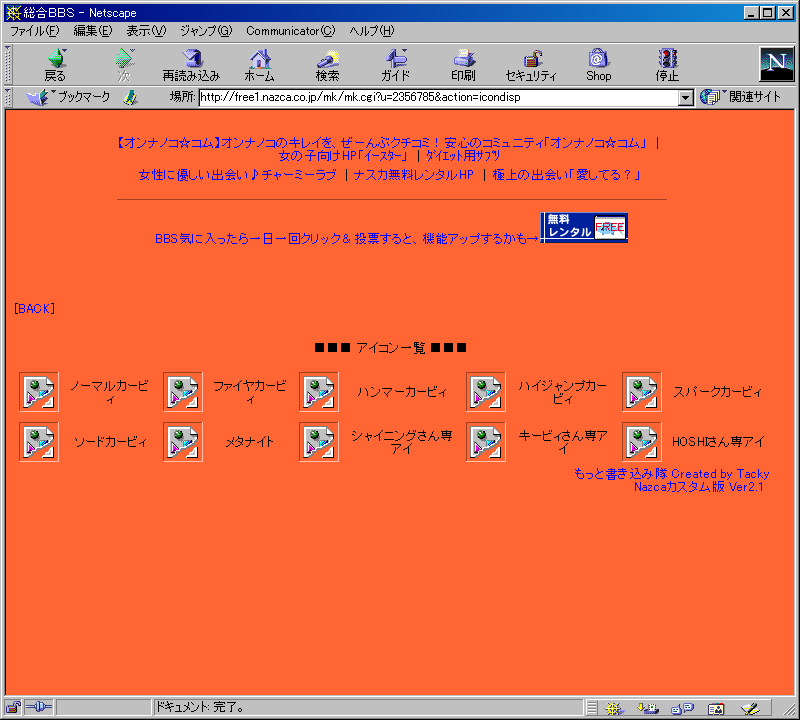Click the Forward (次) toolbar button
800x720 pixels.
[x=124, y=65]
